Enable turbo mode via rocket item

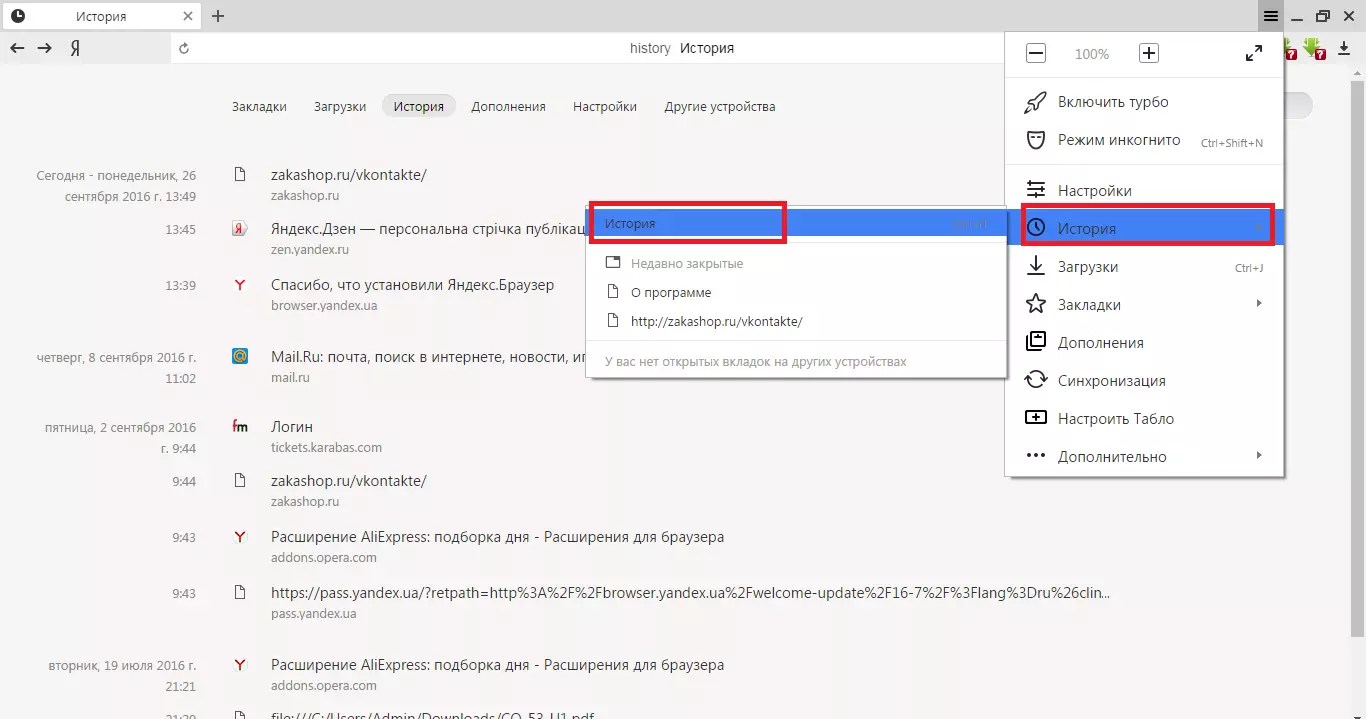pyautogui.click(x=1112, y=102)
